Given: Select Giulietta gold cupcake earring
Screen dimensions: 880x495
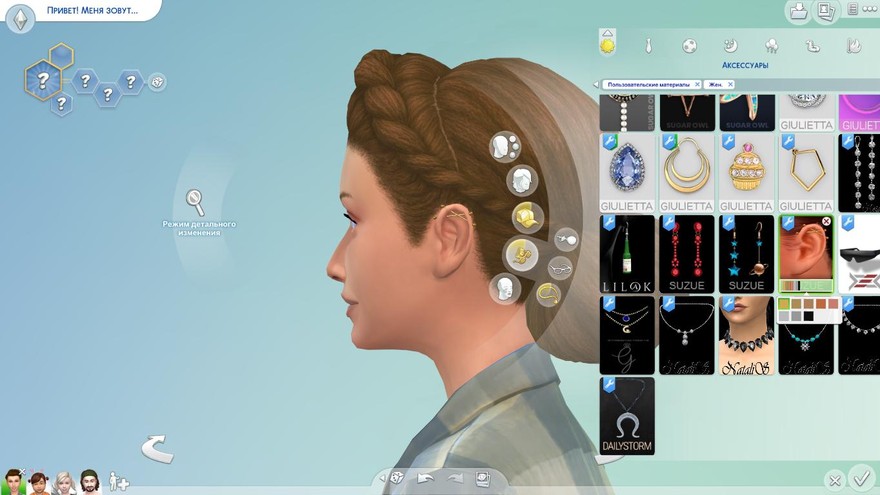Looking at the screenshot, I should click(x=746, y=173).
